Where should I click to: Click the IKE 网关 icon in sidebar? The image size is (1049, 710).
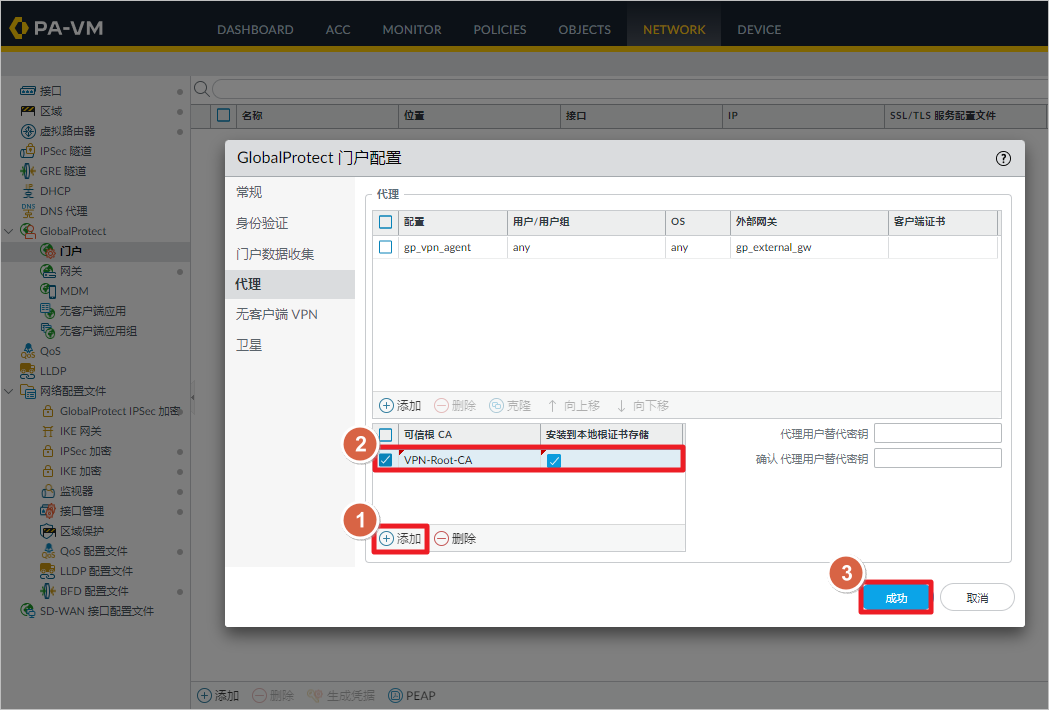pos(47,431)
